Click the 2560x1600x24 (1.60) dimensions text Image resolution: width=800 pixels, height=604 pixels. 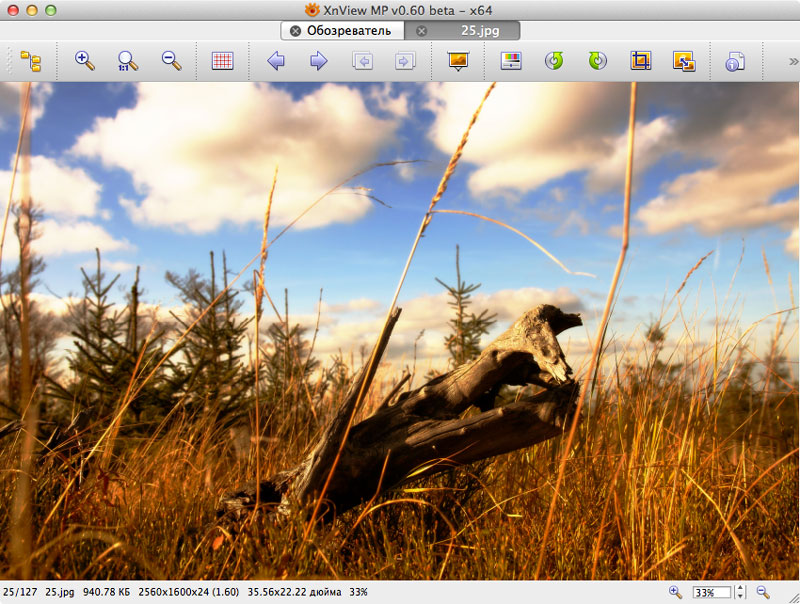(189, 592)
